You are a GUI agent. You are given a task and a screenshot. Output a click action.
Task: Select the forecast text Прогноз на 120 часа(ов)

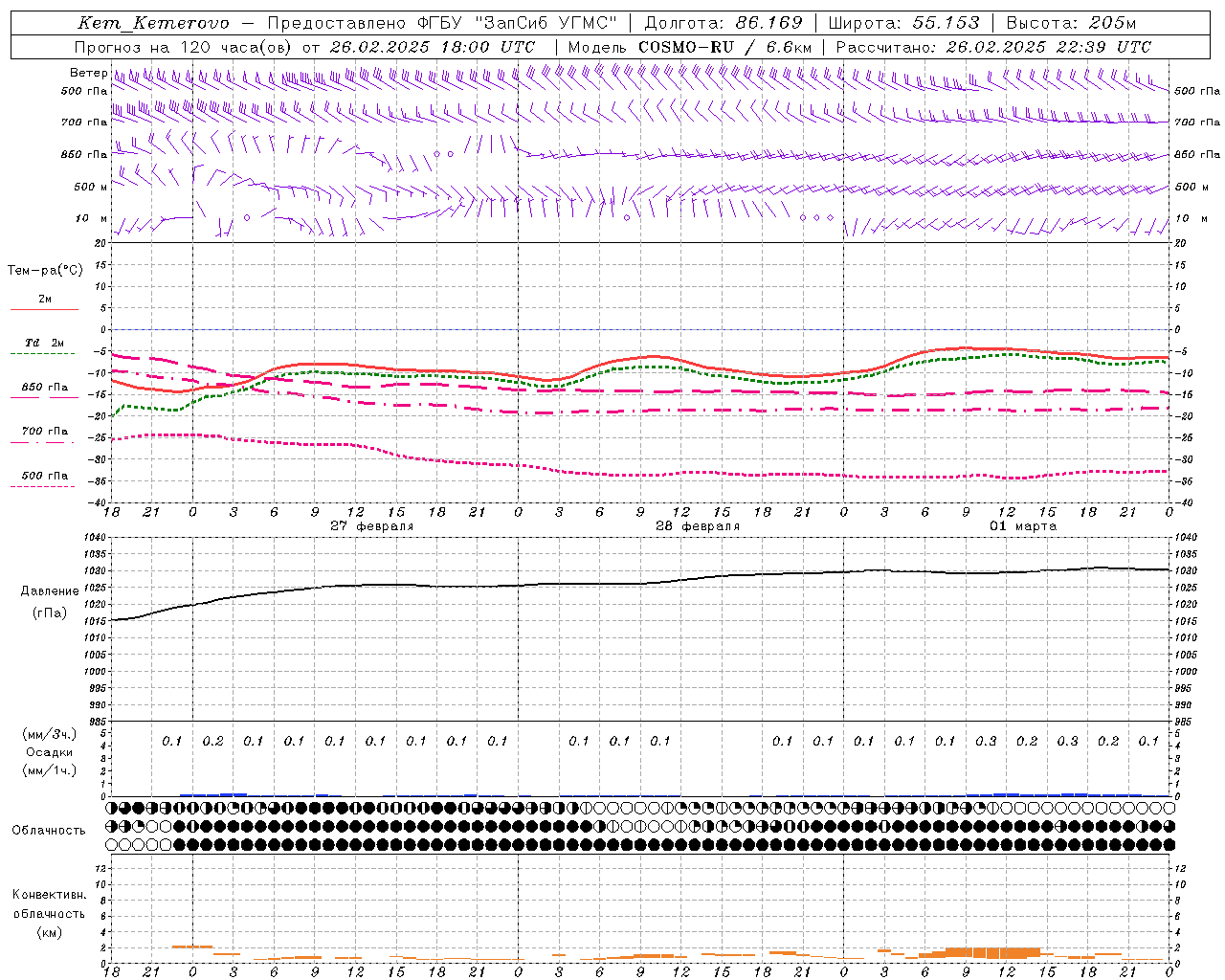185,47
